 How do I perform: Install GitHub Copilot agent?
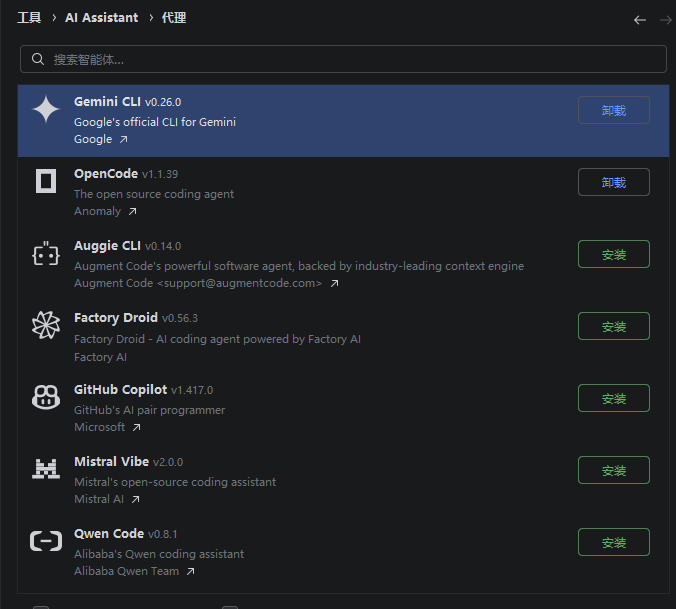coord(613,398)
